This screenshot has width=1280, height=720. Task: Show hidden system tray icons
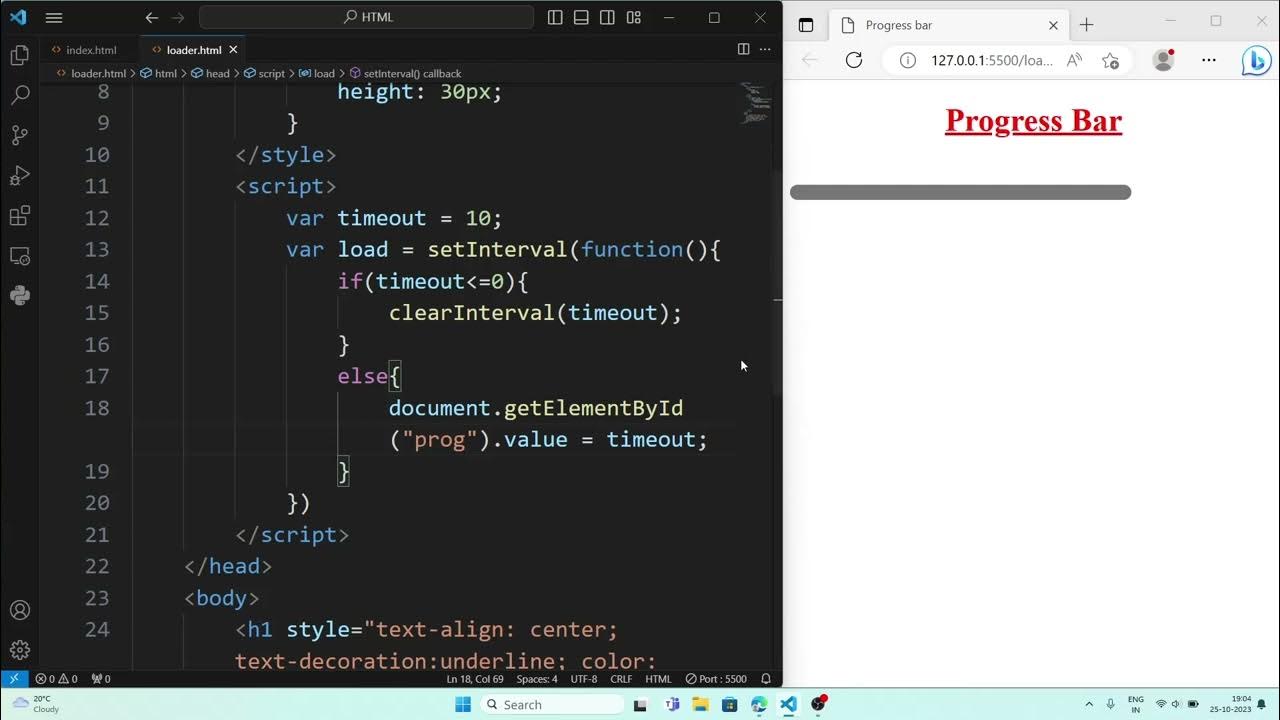1089,704
